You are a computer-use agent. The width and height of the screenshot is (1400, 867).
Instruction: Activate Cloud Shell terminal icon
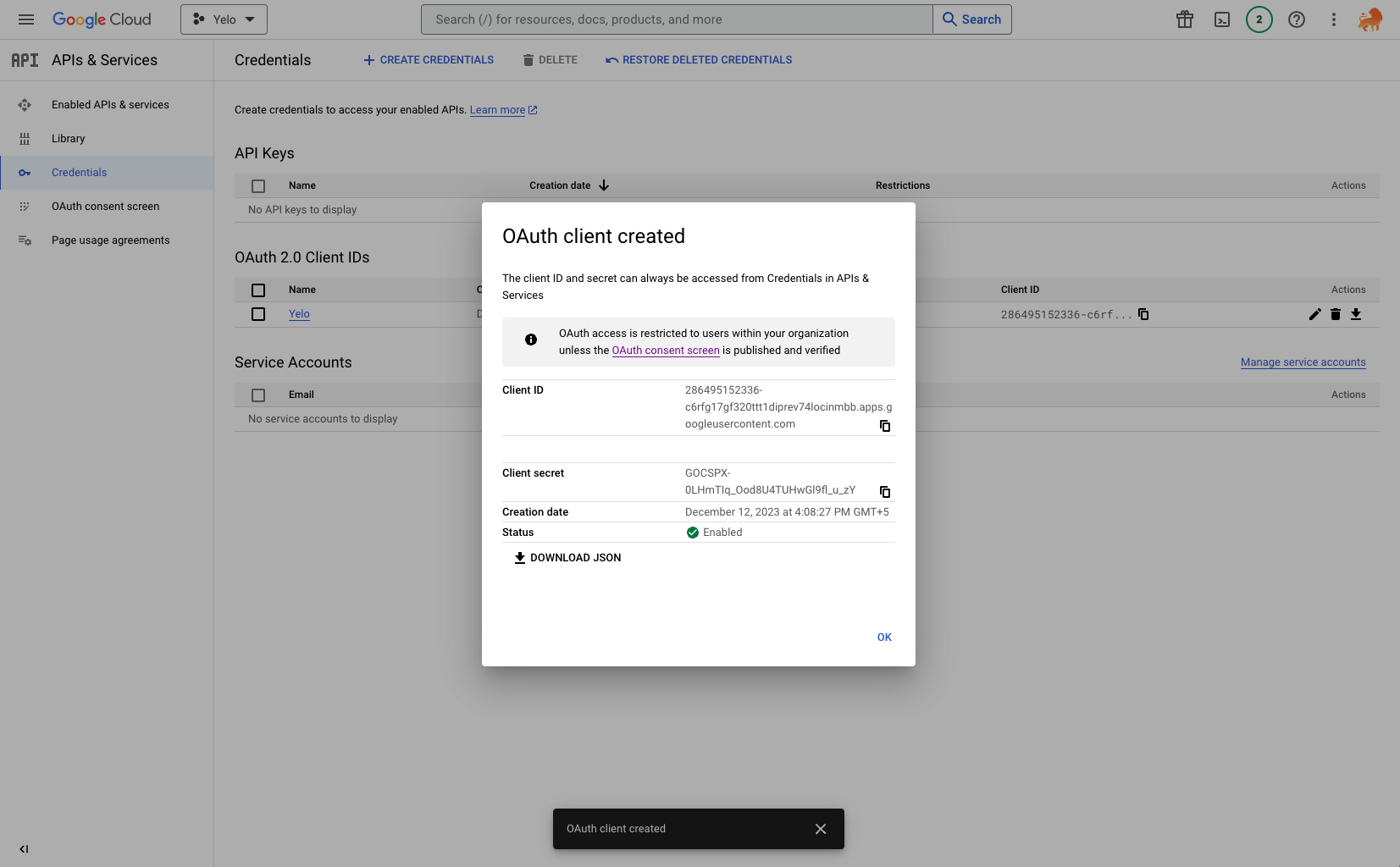point(1222,19)
